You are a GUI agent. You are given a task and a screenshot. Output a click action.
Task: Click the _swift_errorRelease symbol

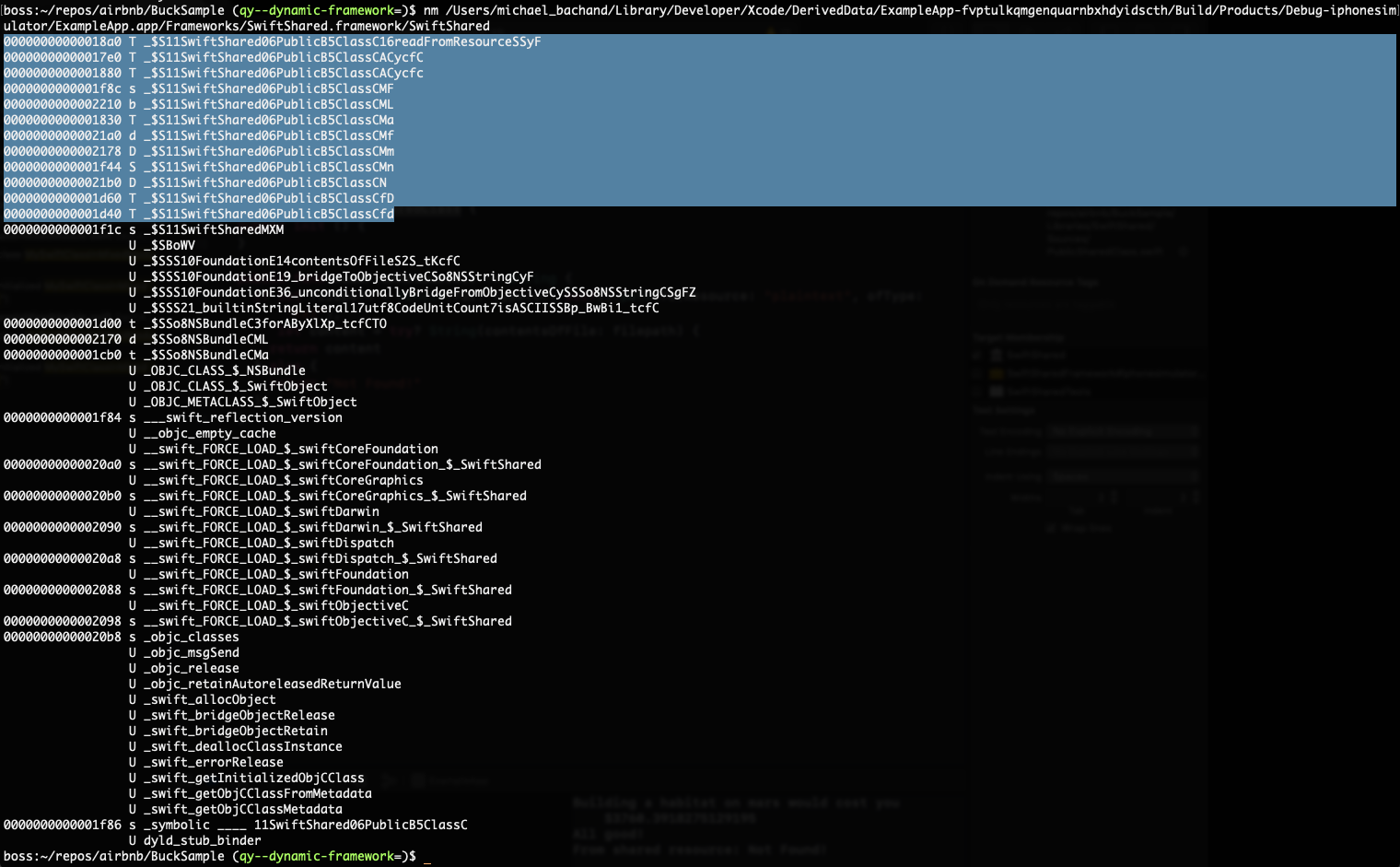coord(214,762)
